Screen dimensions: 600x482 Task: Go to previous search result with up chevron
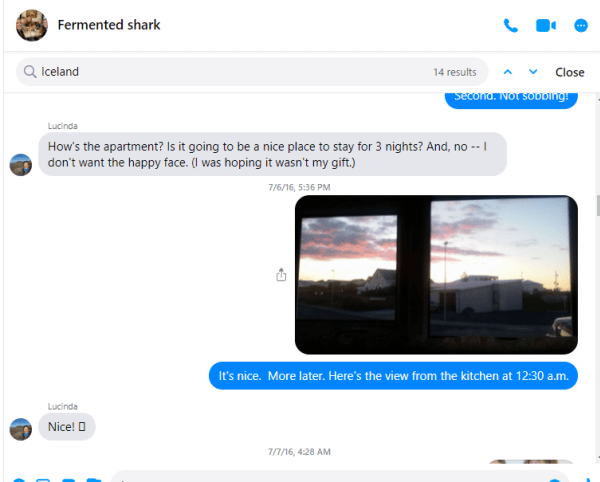(508, 72)
